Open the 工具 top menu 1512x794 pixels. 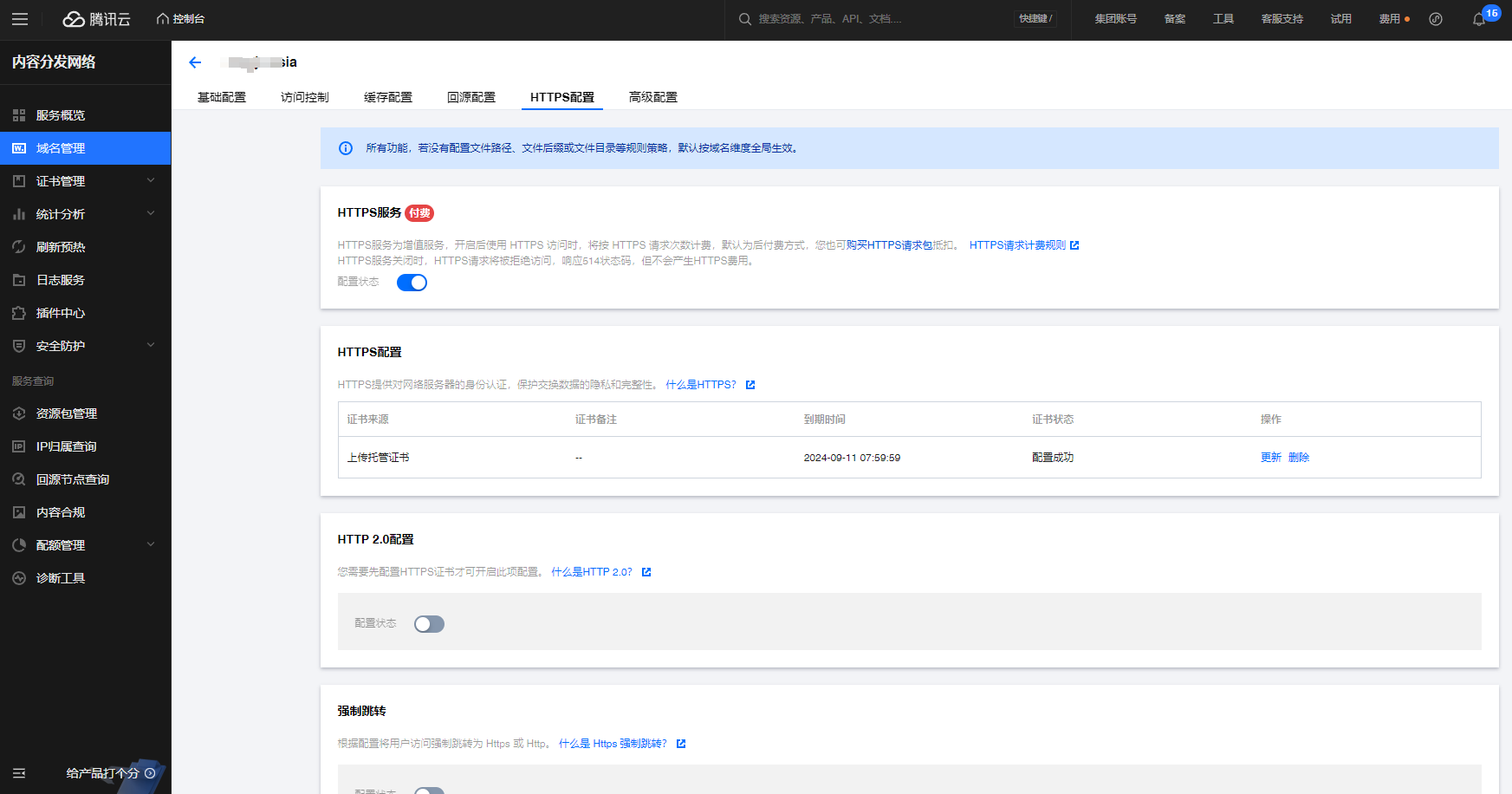point(1223,19)
